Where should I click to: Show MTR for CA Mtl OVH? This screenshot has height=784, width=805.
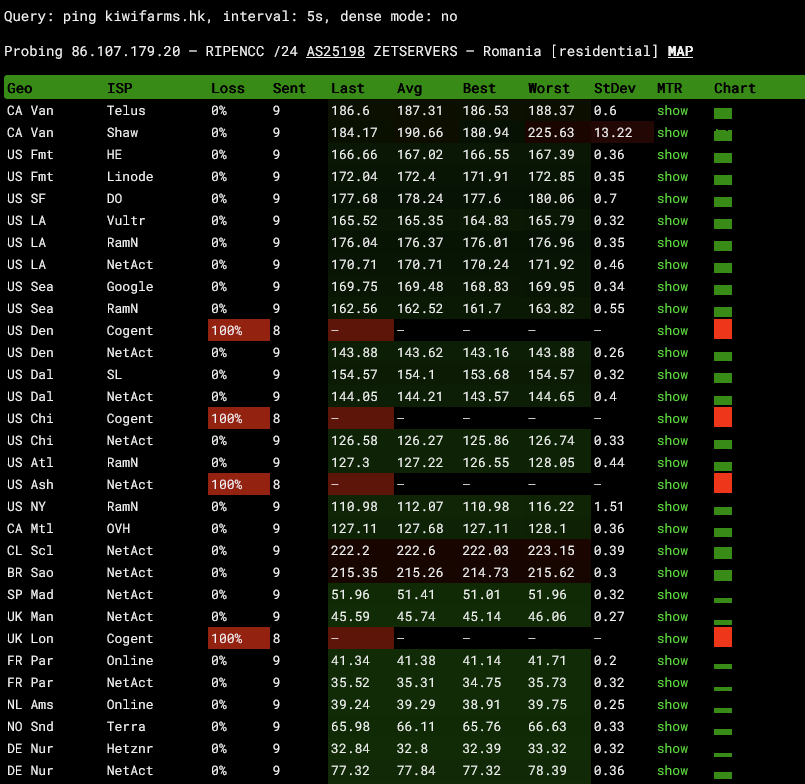click(x=673, y=529)
